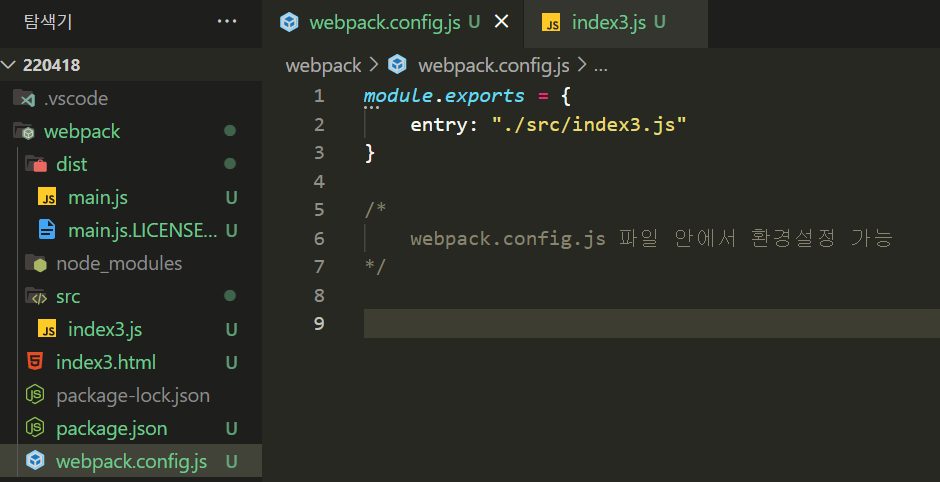Switch to the webpack.config.js tab
940x482 pixels.
point(384,23)
